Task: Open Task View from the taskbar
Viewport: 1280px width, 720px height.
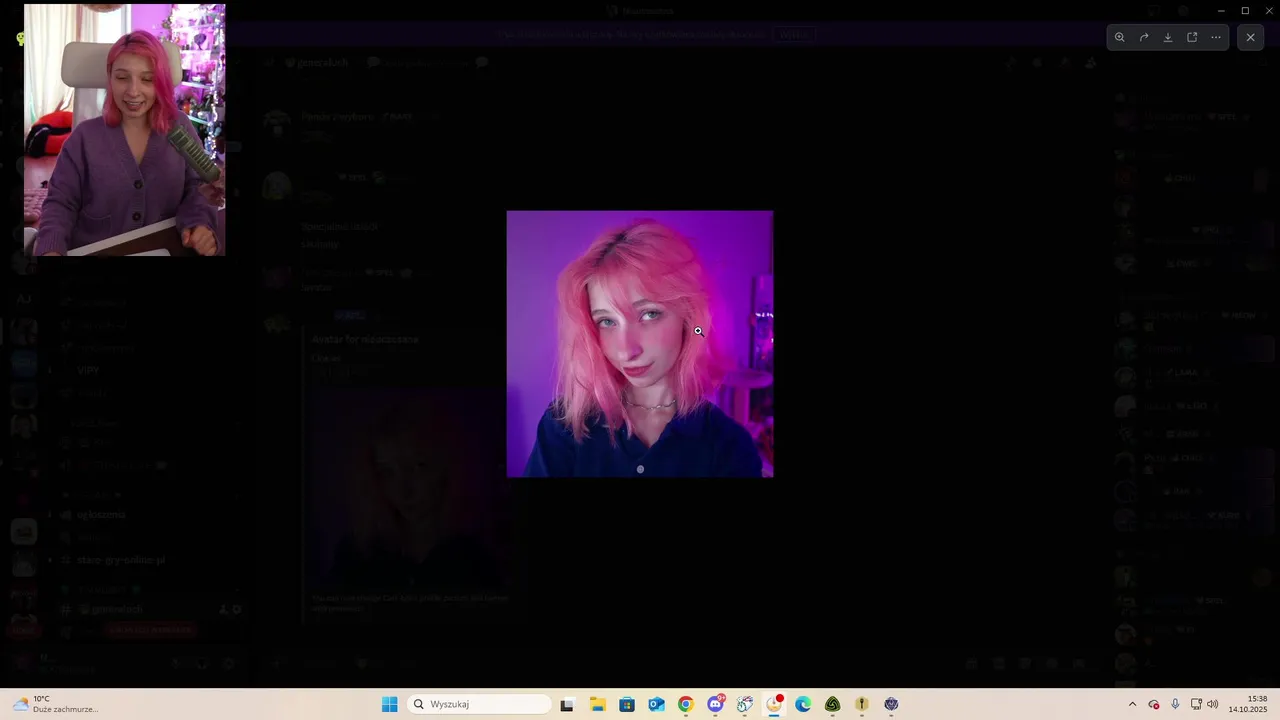Action: pos(567,704)
